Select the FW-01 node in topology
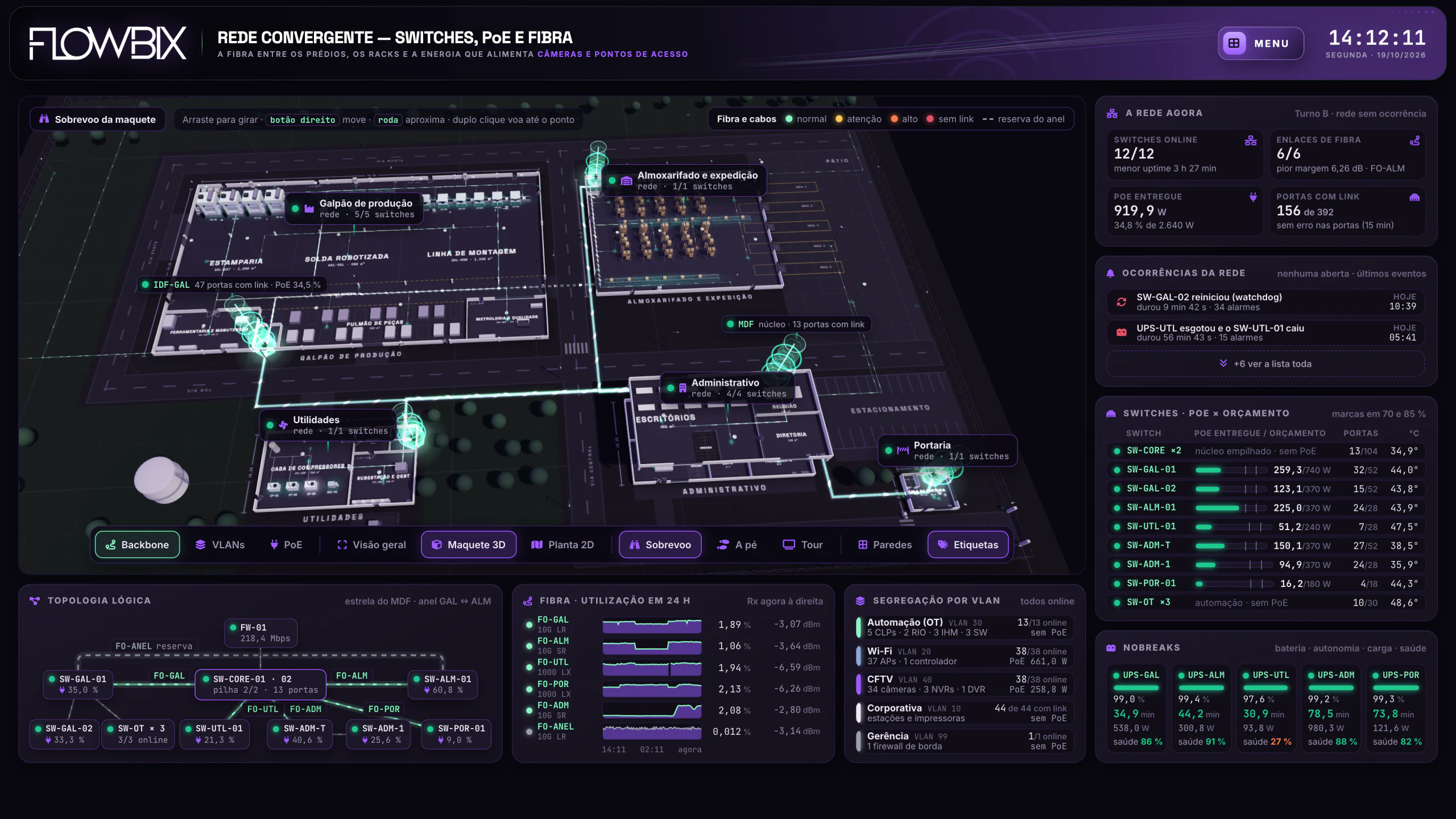The width and height of the screenshot is (1456, 819). (260, 633)
